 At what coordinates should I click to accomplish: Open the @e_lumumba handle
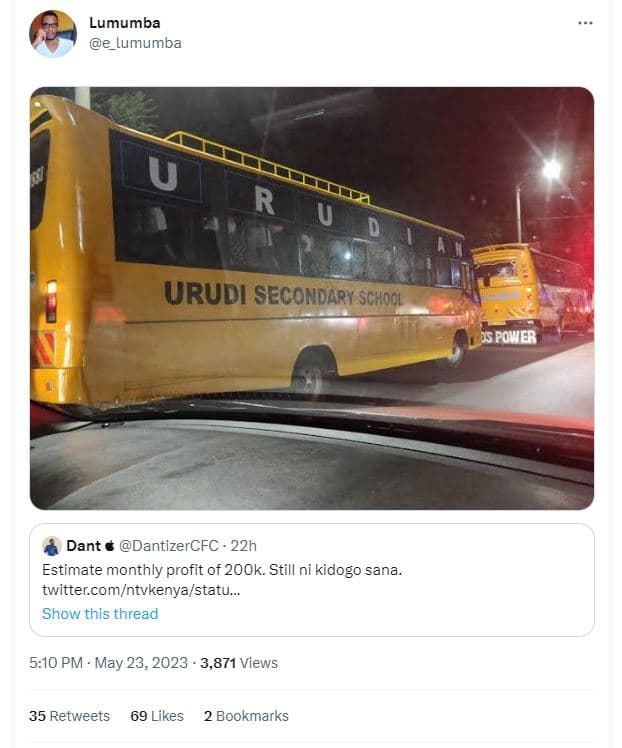pyautogui.click(x=135, y=43)
